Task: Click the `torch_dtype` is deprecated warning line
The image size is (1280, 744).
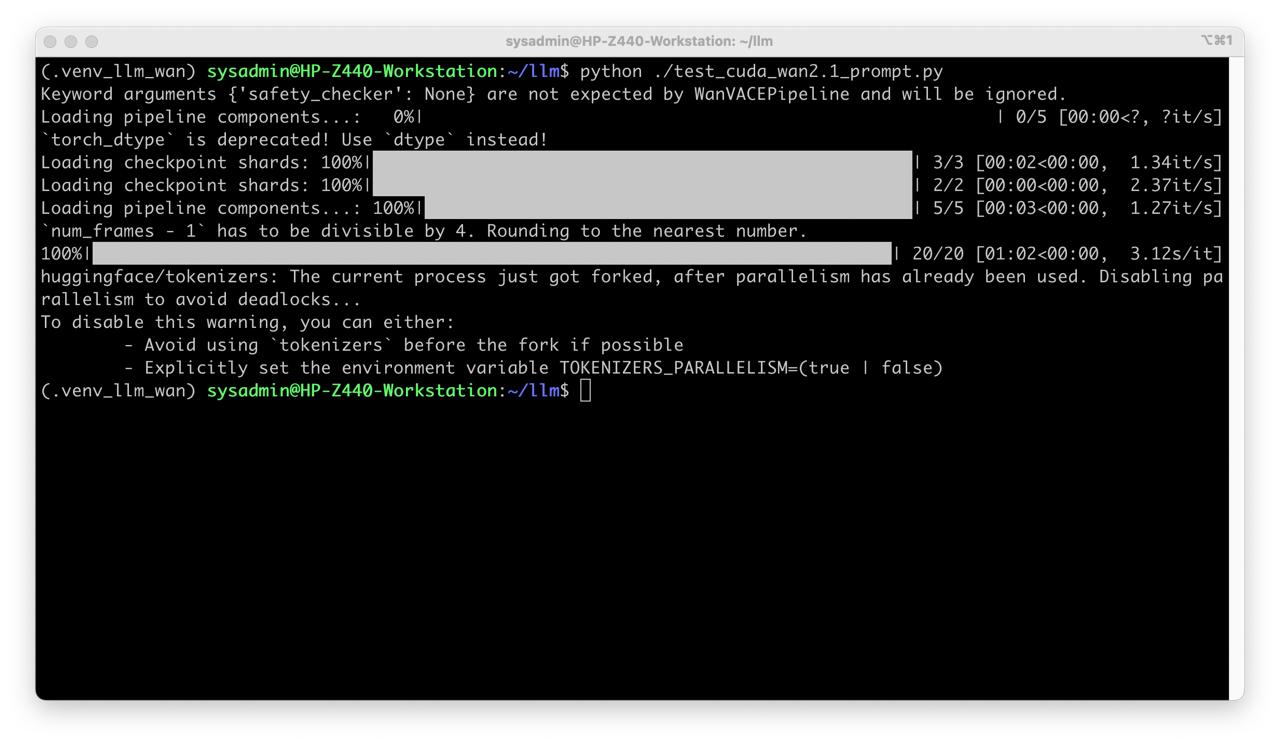Action: click(x=295, y=140)
